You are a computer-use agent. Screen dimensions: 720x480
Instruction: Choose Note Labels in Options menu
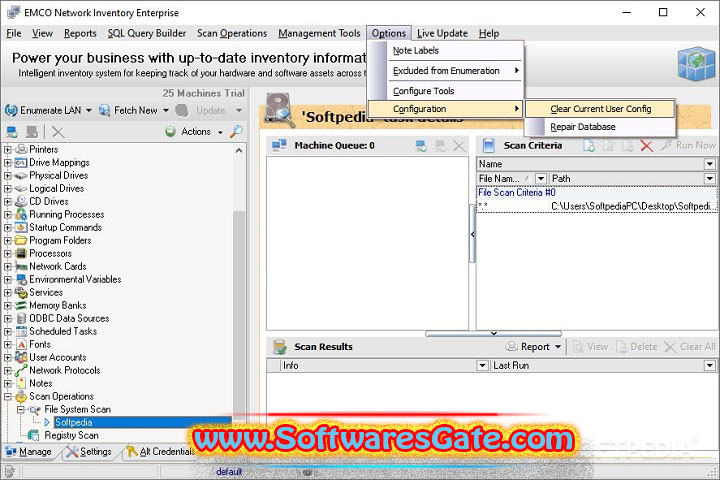tap(445, 51)
